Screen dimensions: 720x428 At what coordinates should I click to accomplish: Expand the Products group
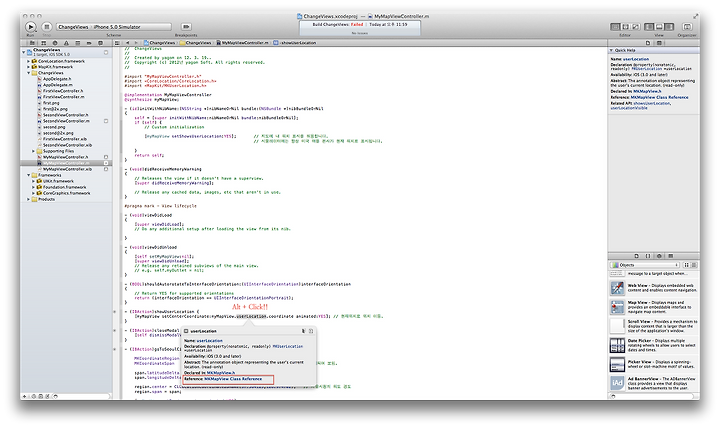[28, 199]
